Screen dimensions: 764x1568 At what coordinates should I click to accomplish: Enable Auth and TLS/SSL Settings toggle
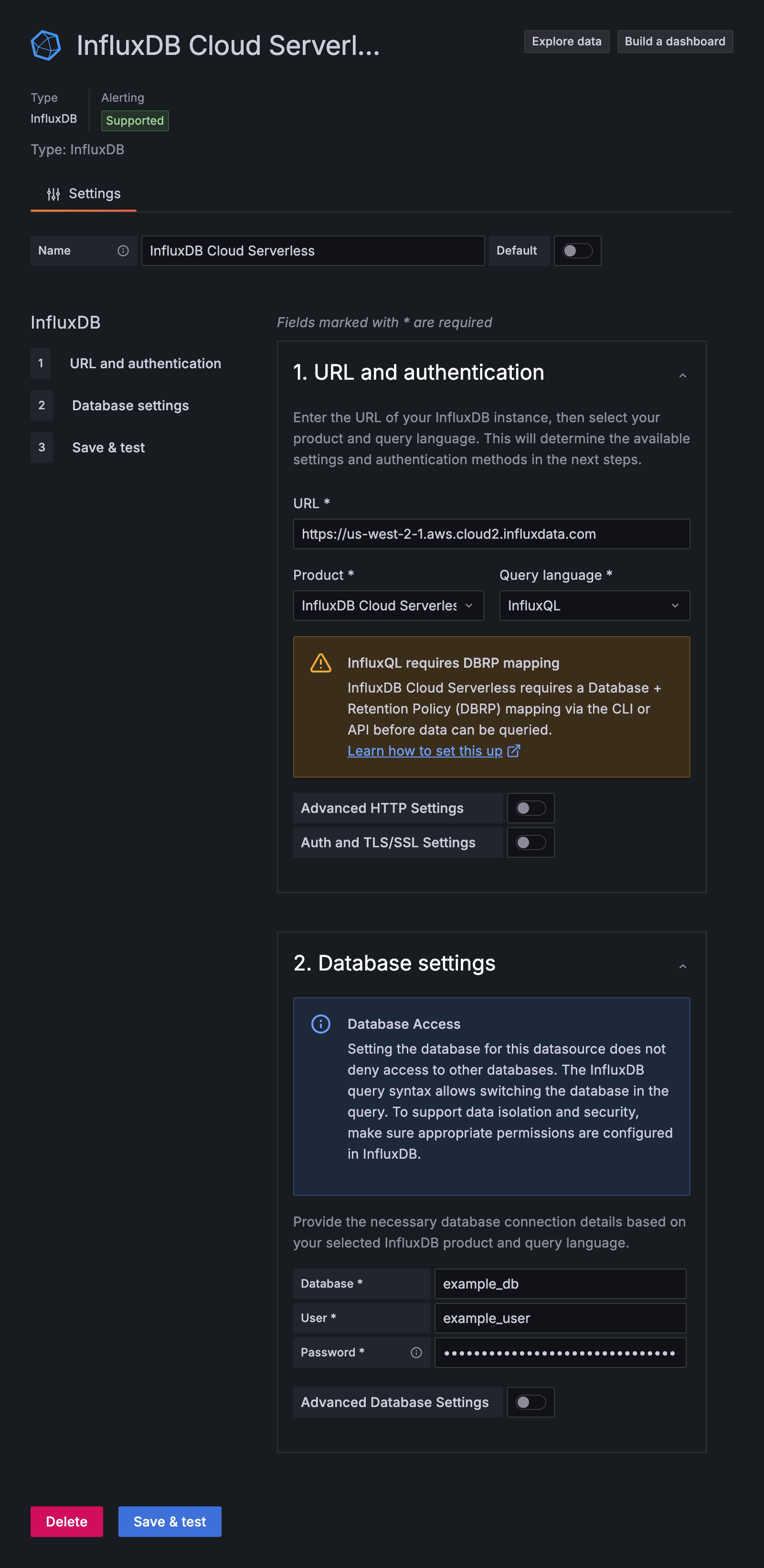click(530, 843)
